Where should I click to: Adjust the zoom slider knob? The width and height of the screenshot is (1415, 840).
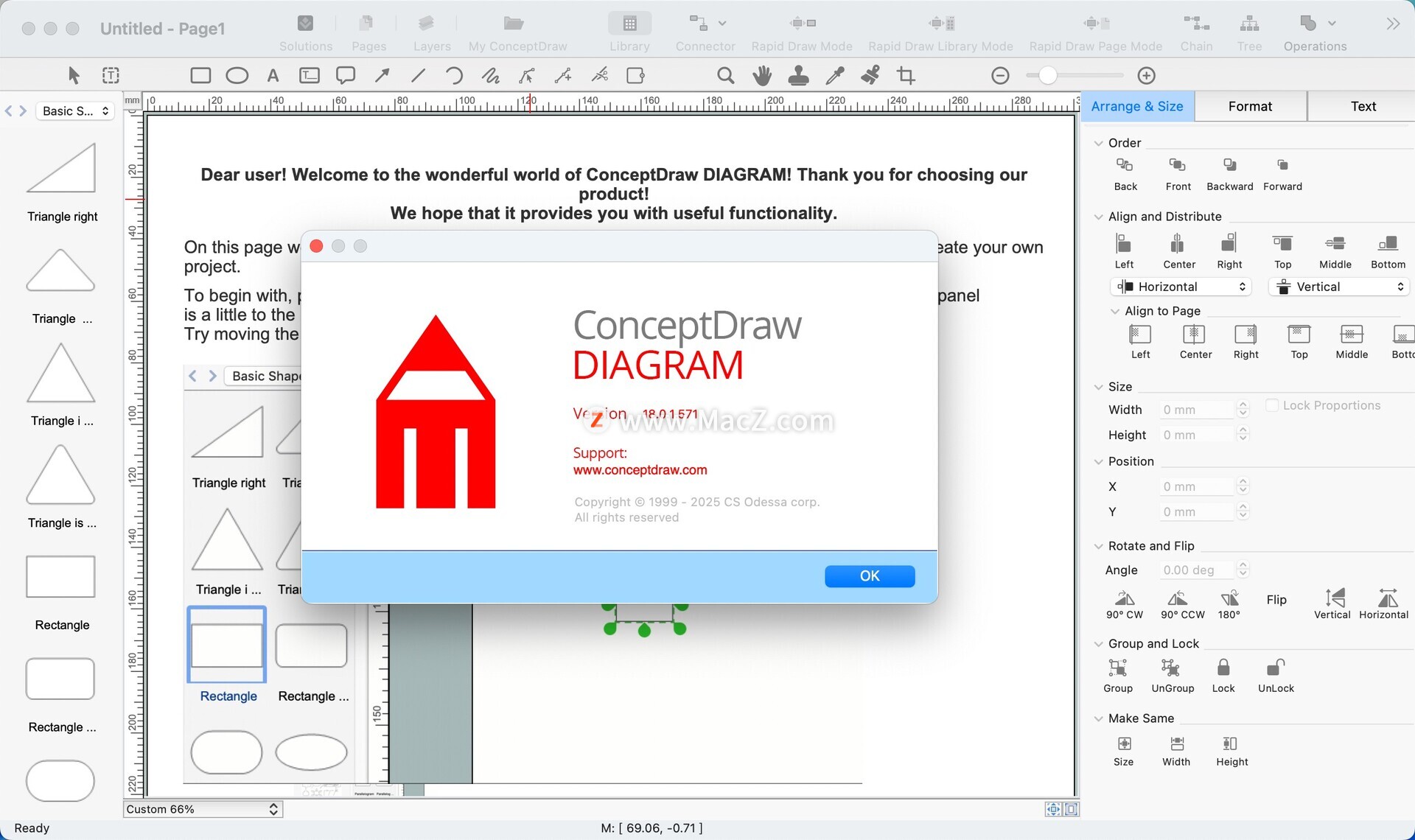(x=1047, y=75)
